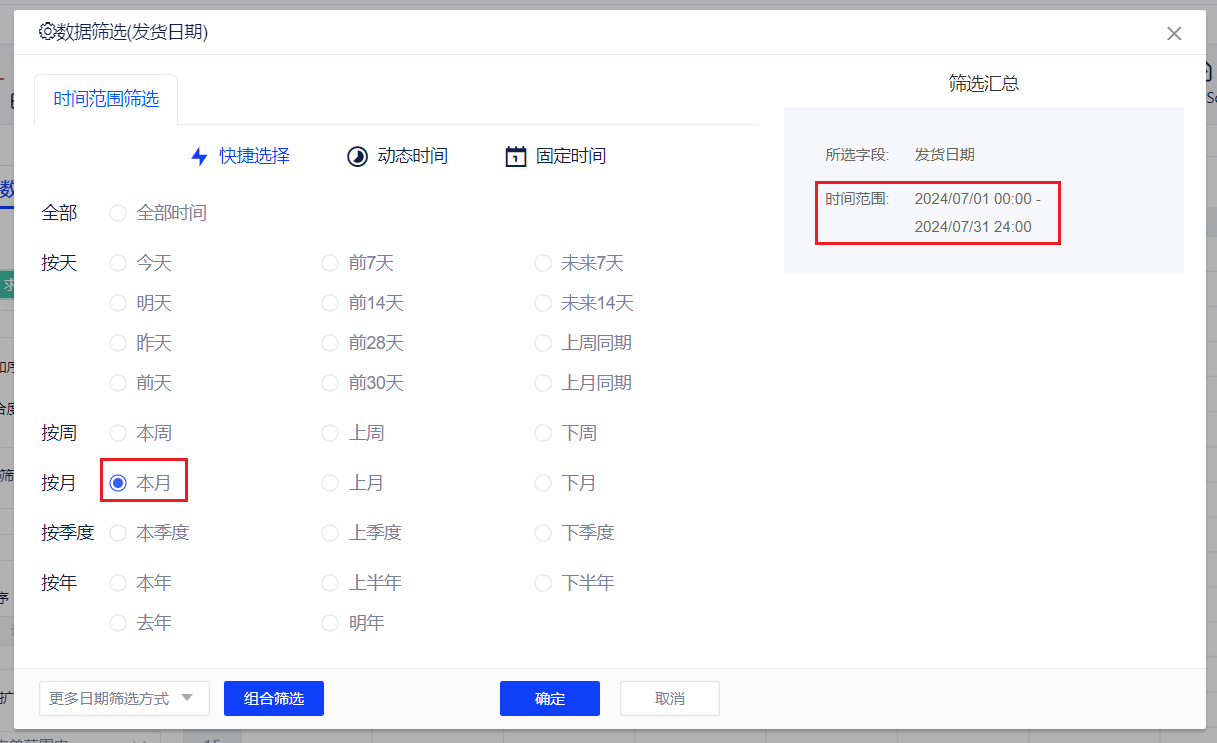The width and height of the screenshot is (1217, 743).
Task: Select the 上周同期 radio option
Action: click(x=543, y=343)
